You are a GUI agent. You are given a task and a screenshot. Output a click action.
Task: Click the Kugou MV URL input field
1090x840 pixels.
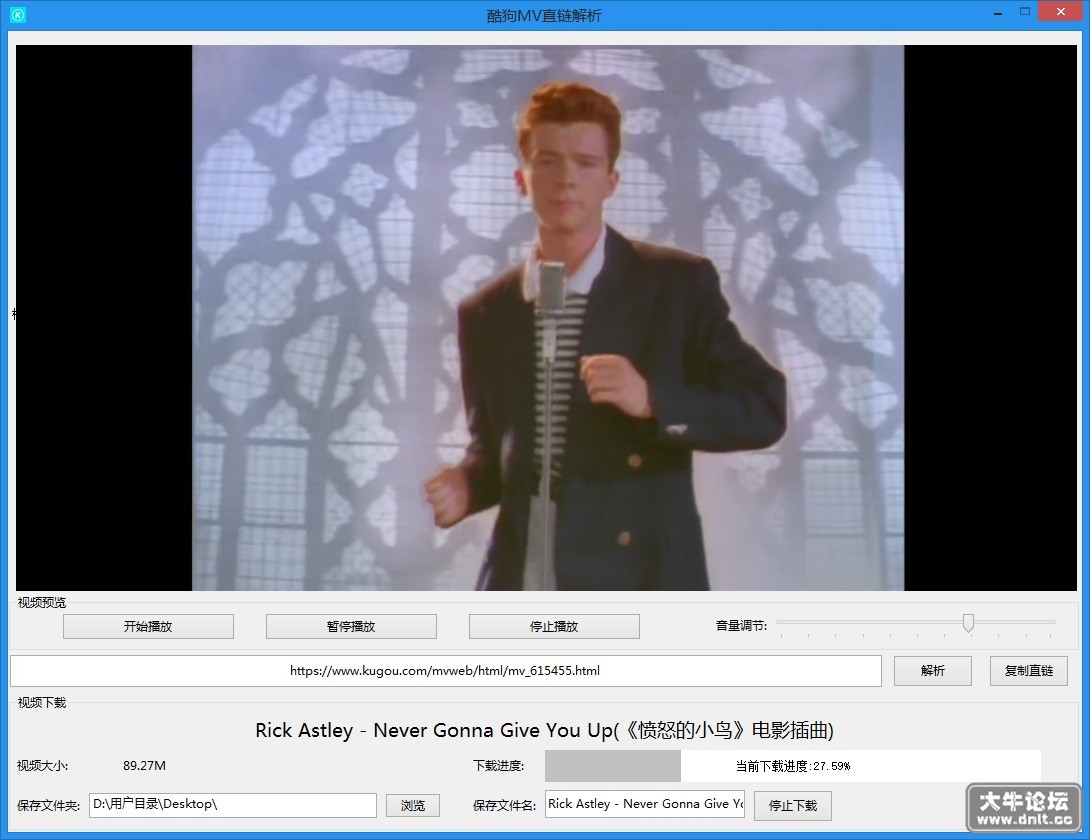(x=446, y=671)
